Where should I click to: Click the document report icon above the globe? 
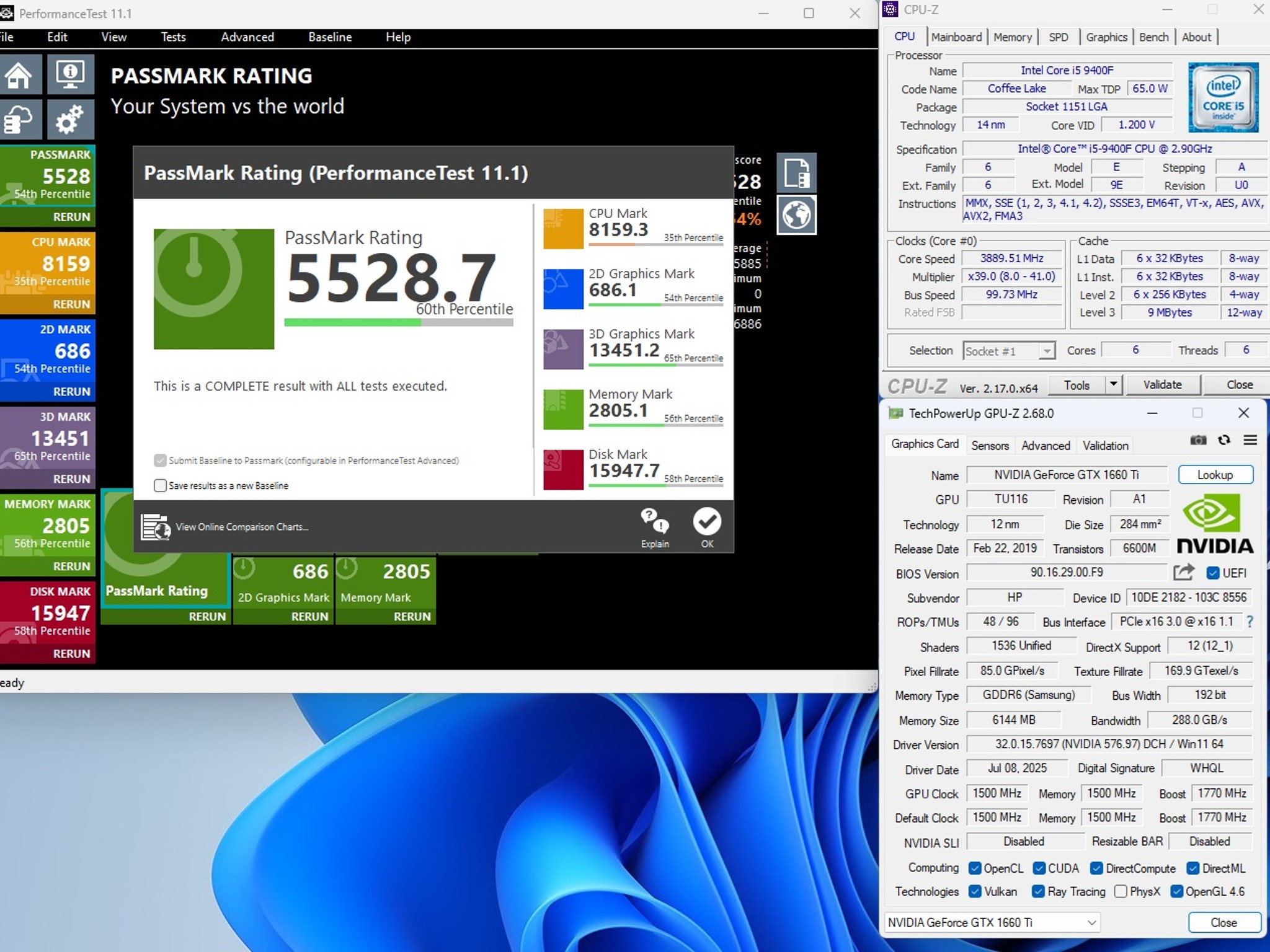(796, 172)
